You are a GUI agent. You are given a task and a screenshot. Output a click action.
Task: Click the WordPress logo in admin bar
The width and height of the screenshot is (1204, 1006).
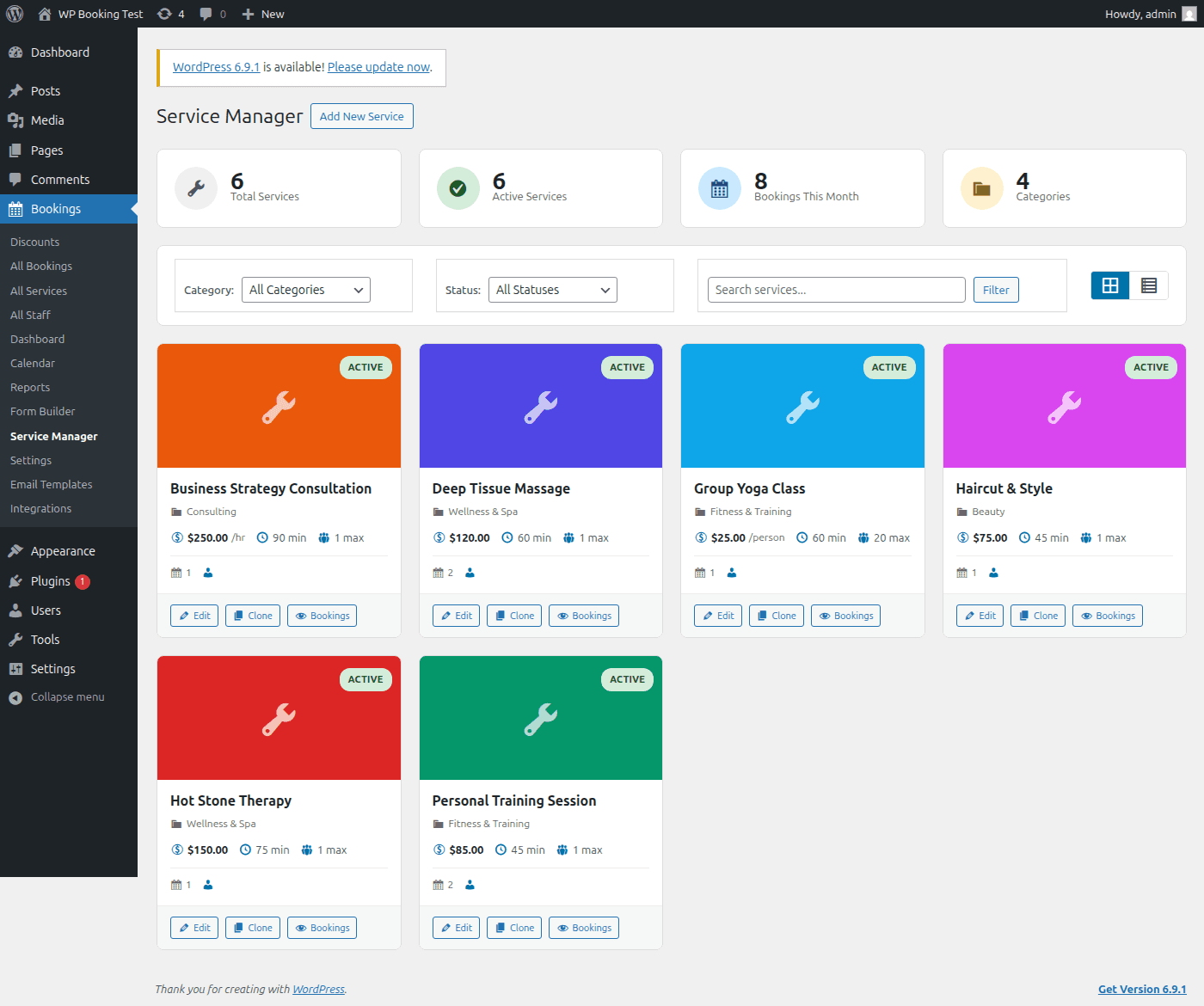[x=14, y=13]
